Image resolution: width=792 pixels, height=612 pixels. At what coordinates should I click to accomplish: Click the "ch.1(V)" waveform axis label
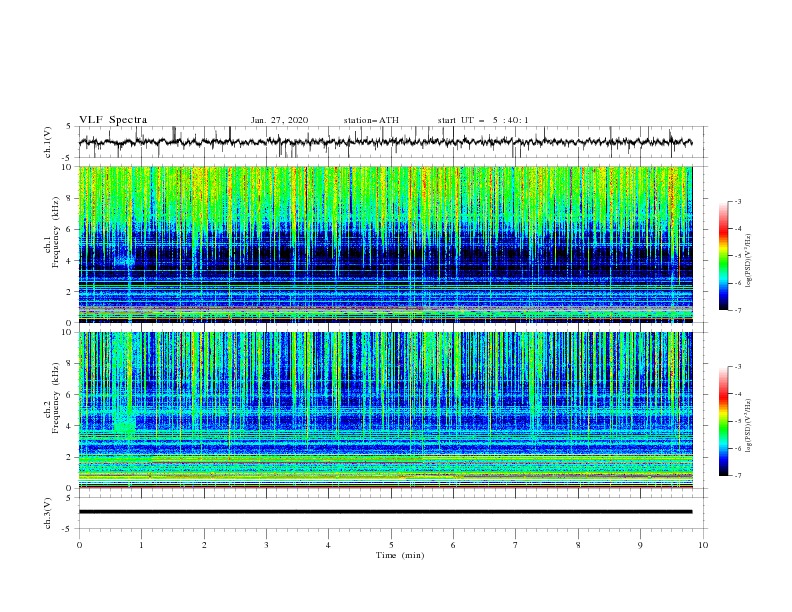click(x=48, y=142)
